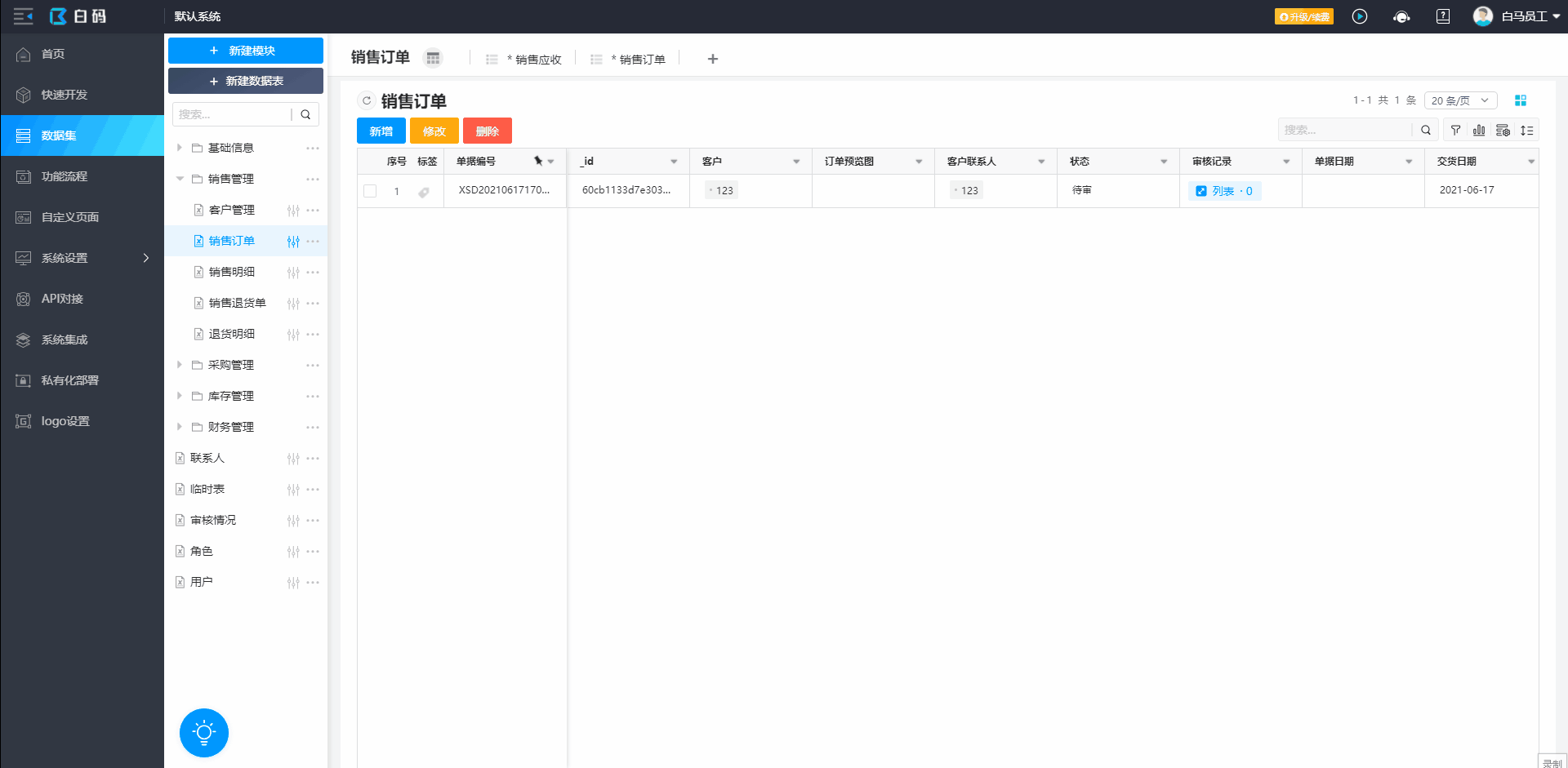Click the tag icon in row 1

[424, 192]
